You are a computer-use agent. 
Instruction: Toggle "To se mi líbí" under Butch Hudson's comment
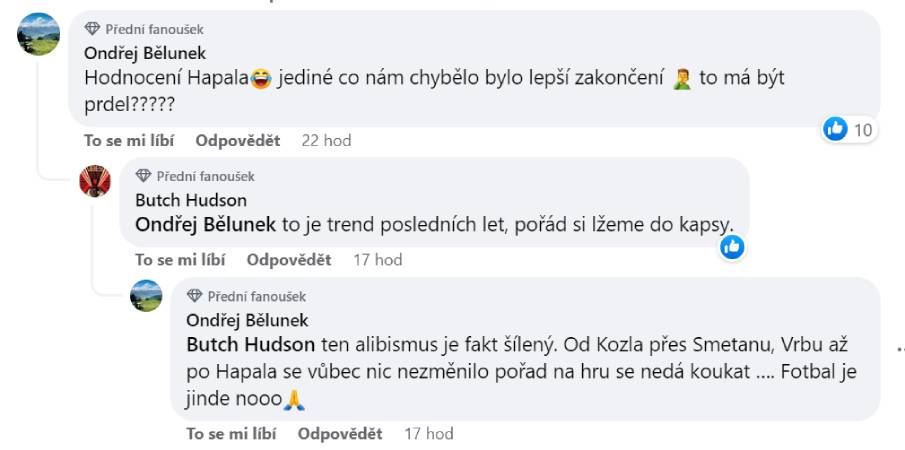coord(180,260)
